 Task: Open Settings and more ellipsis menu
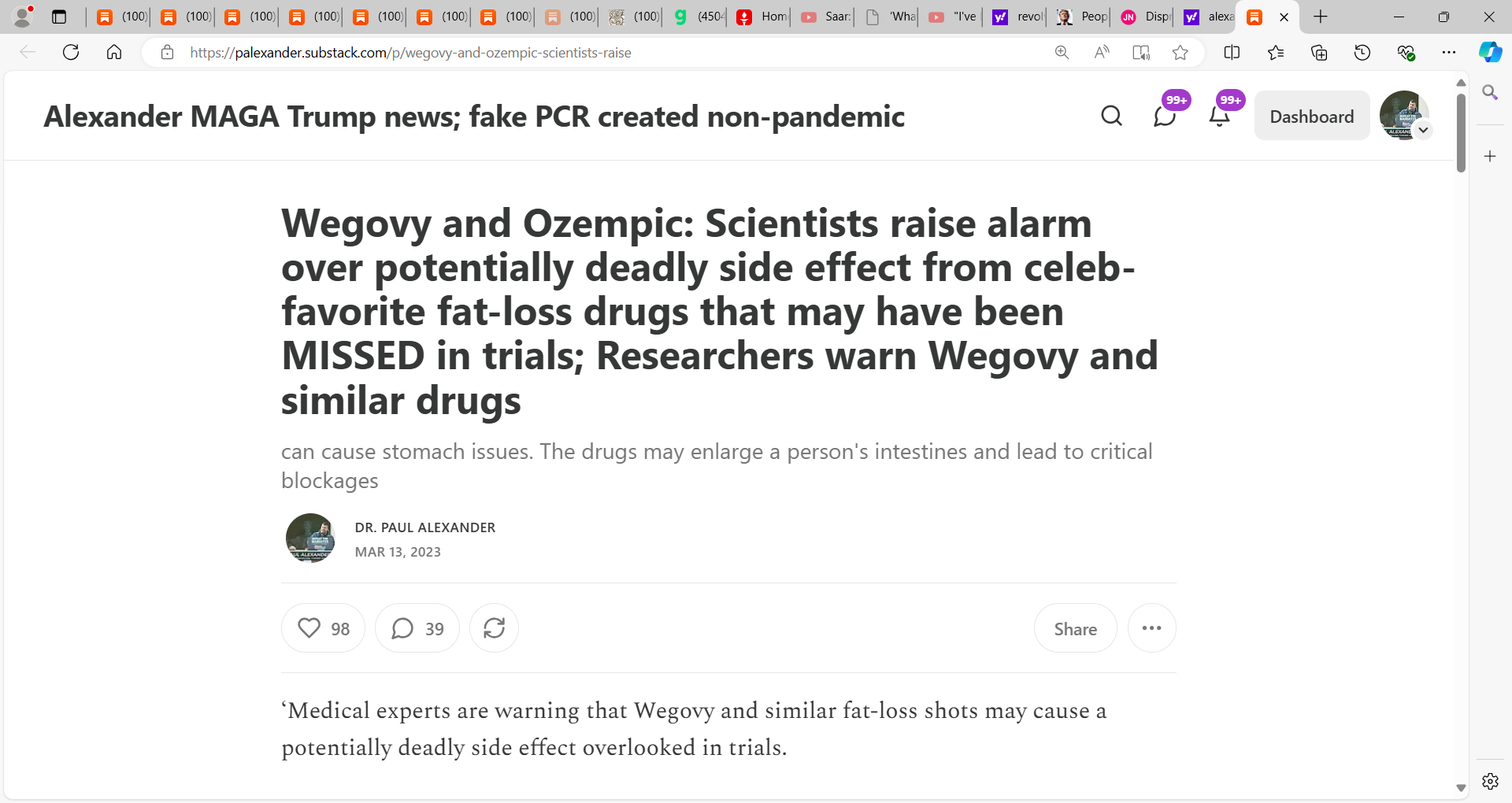click(1449, 53)
